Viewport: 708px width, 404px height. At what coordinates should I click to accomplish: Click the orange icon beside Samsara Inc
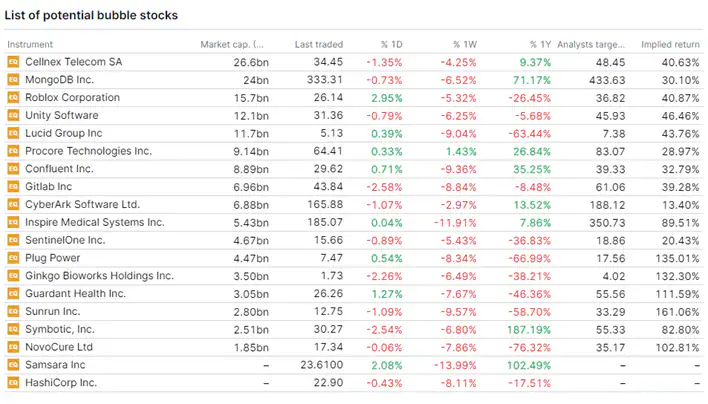pos(13,365)
